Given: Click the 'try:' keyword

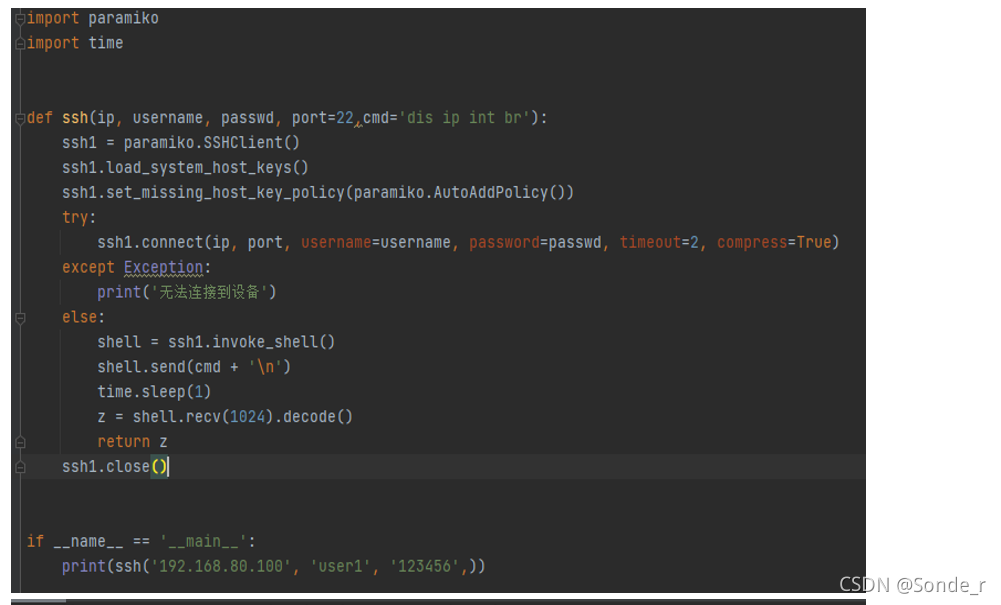Looking at the screenshot, I should click(79, 218).
